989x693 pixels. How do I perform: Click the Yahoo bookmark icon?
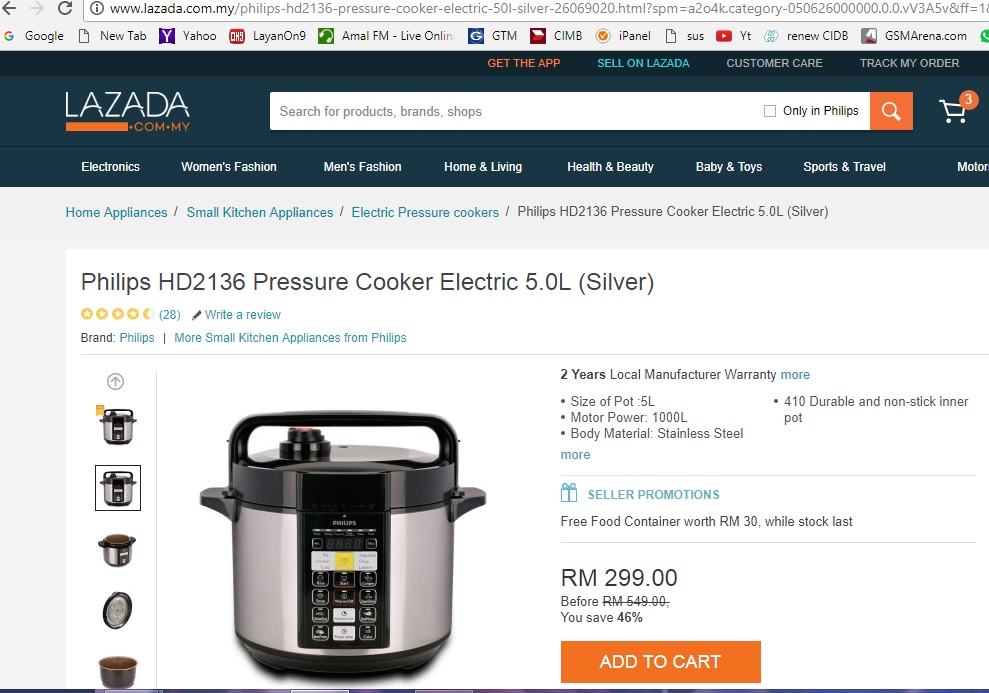pos(167,36)
